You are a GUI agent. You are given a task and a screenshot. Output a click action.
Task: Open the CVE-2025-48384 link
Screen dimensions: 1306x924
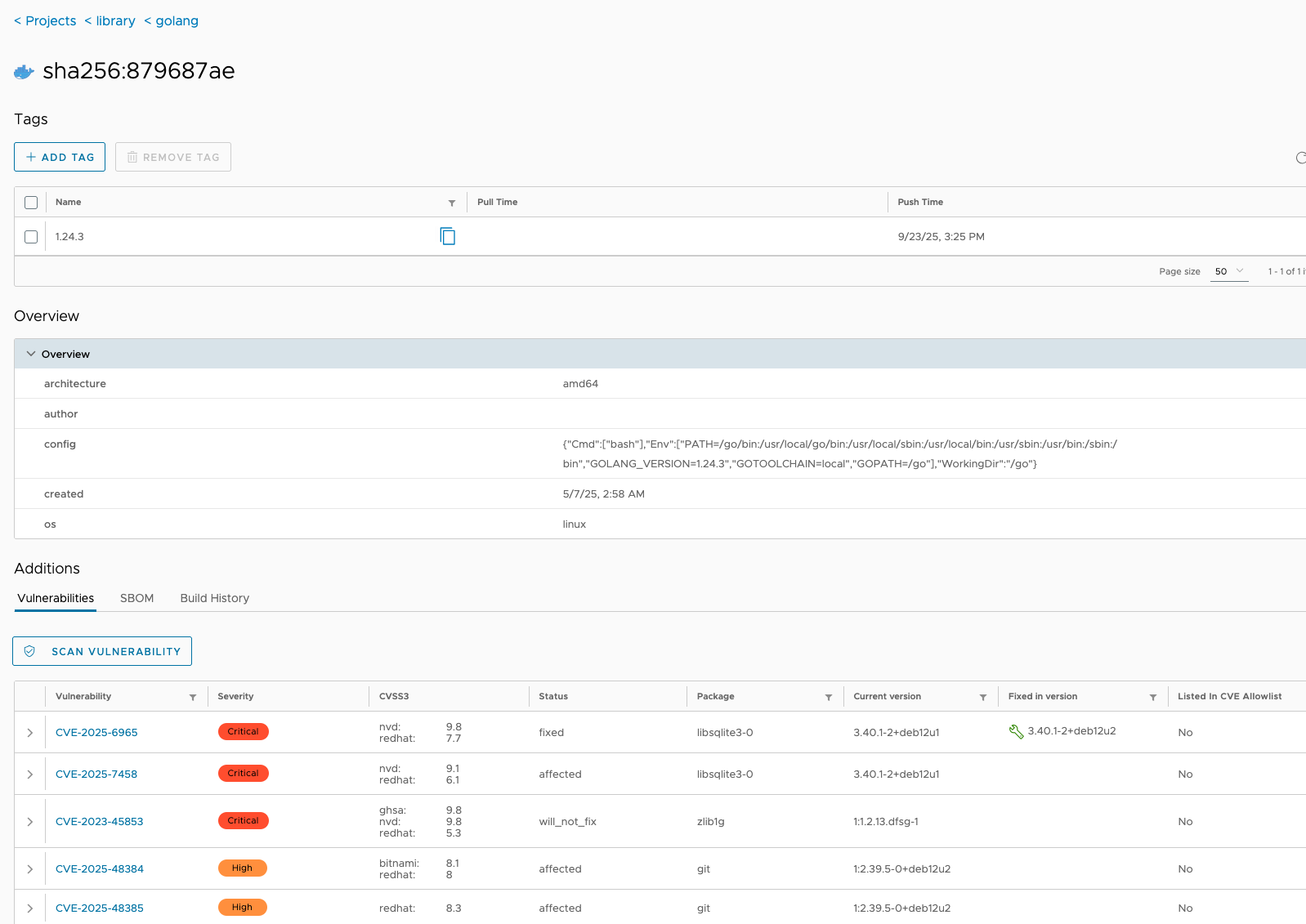99,869
